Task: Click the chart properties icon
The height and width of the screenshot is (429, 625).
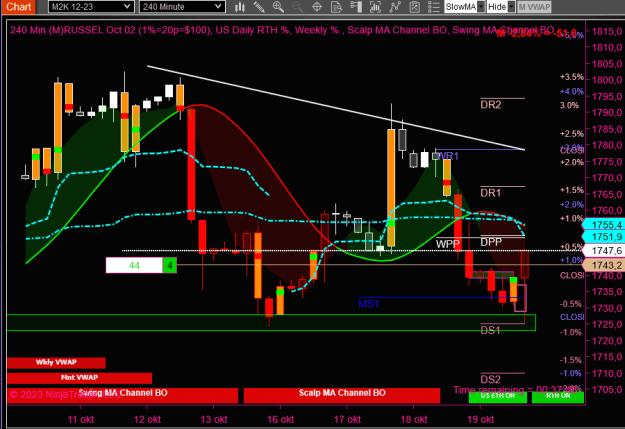Action: (x=414, y=7)
